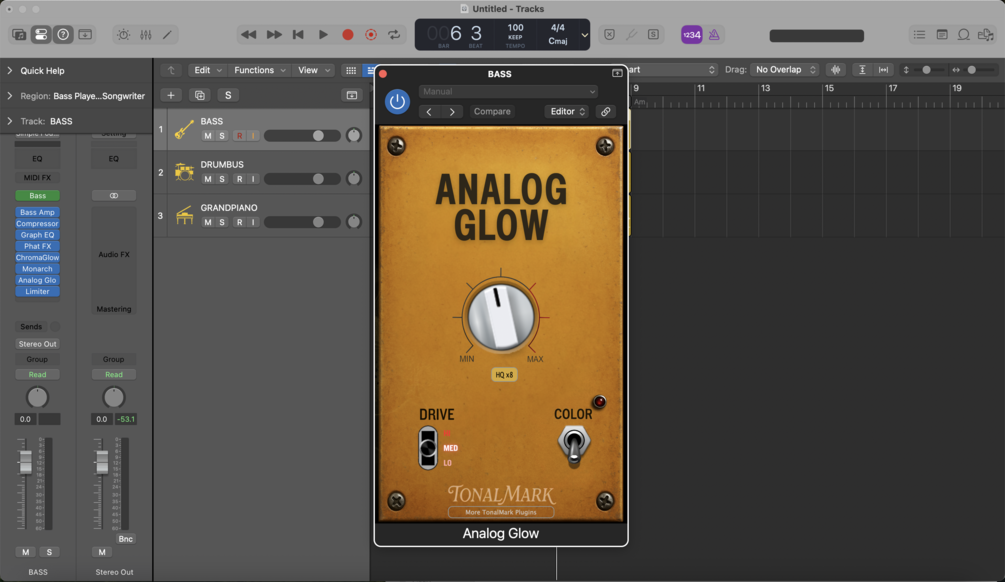Screen dimensions: 1005x582
Task: Open the Smart Controls button
Action: pos(123,35)
